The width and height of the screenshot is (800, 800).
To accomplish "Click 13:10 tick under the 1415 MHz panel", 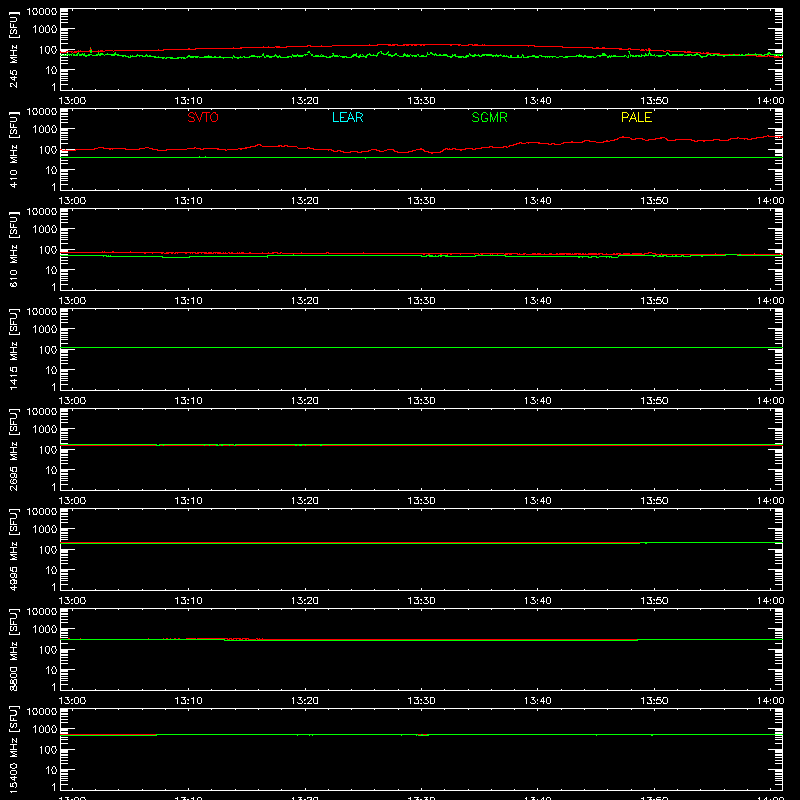I will (188, 401).
